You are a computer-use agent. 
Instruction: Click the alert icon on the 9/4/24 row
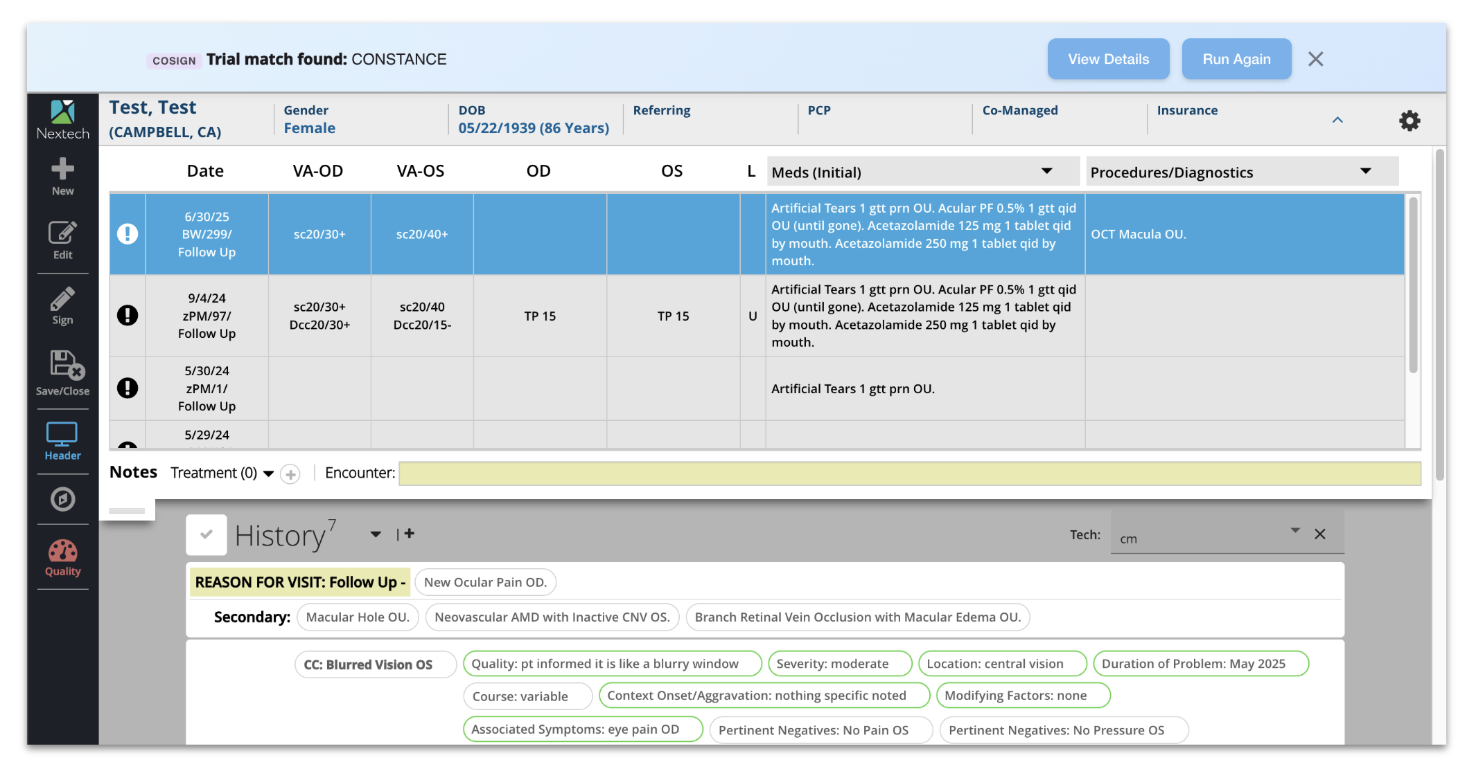tap(127, 315)
